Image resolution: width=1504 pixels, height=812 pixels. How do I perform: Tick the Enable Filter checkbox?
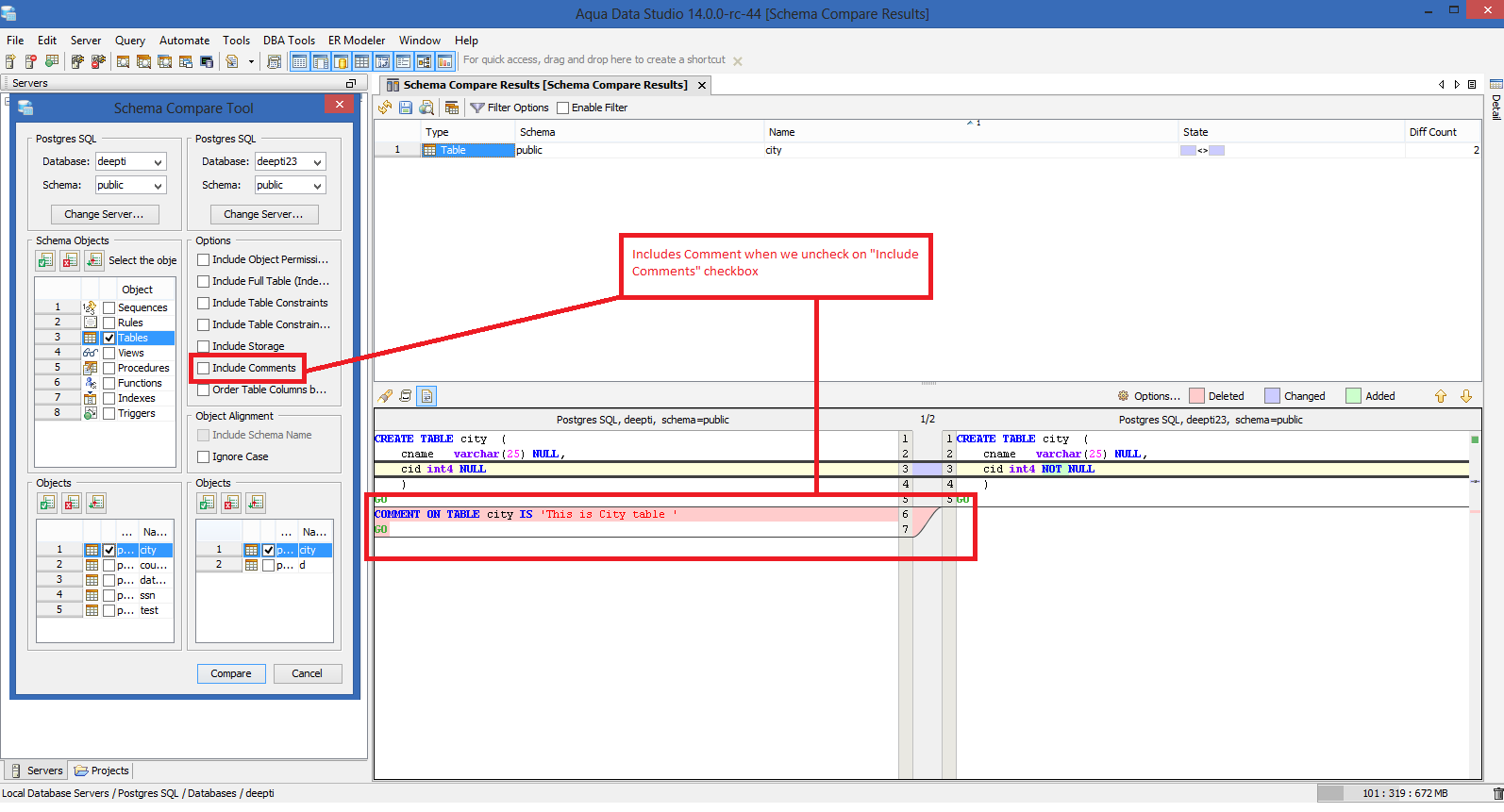(563, 108)
